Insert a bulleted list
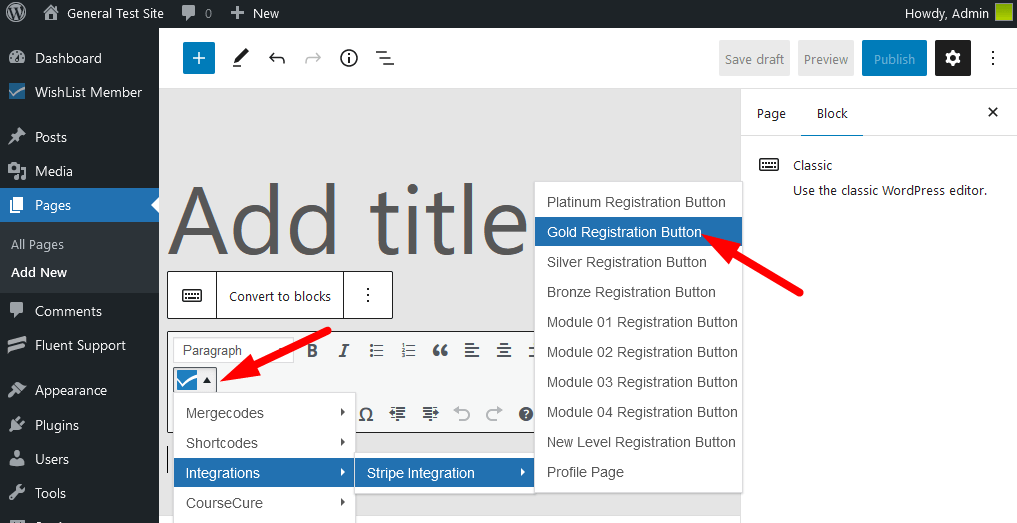This screenshot has width=1017, height=523. point(376,351)
